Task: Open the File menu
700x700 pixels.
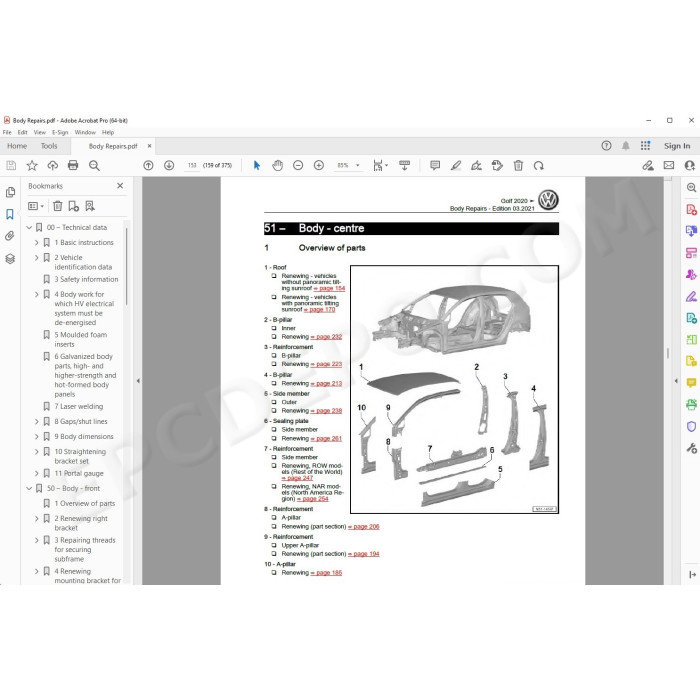Action: pos(7,133)
